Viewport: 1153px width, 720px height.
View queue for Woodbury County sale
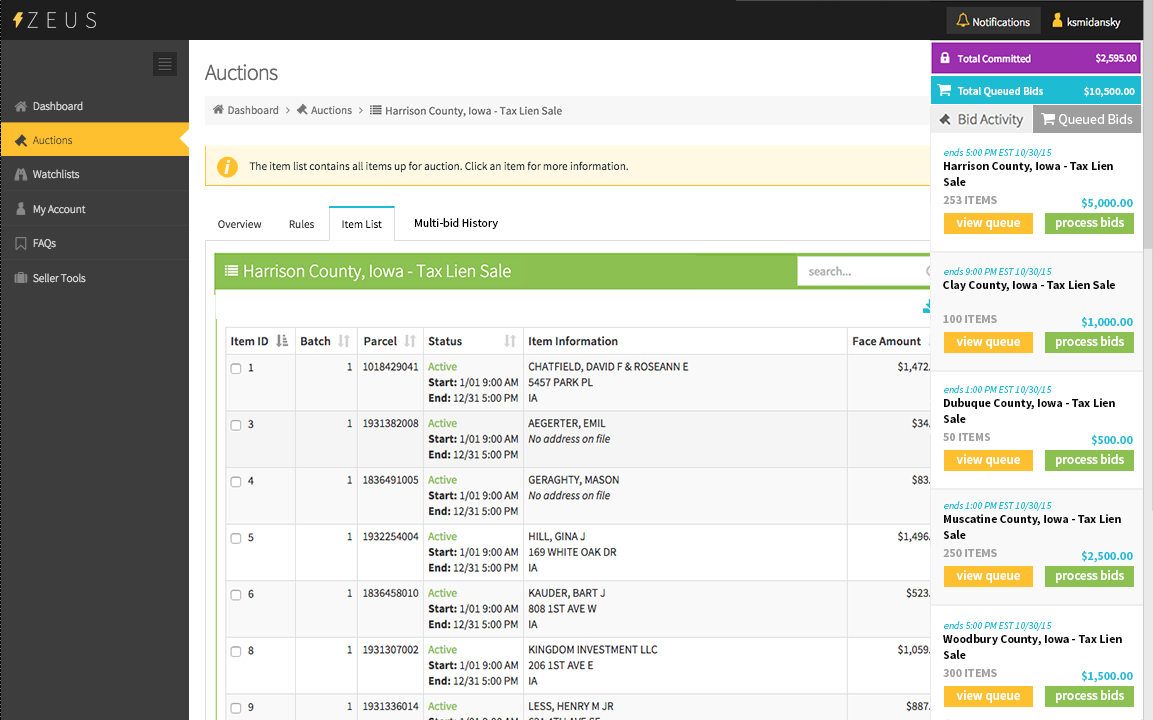(988, 696)
